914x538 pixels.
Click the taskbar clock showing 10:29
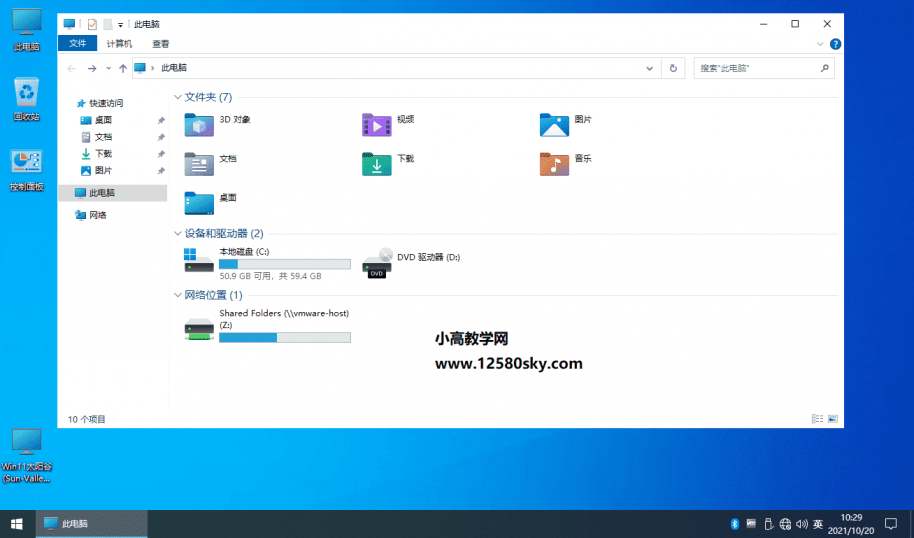coord(851,524)
